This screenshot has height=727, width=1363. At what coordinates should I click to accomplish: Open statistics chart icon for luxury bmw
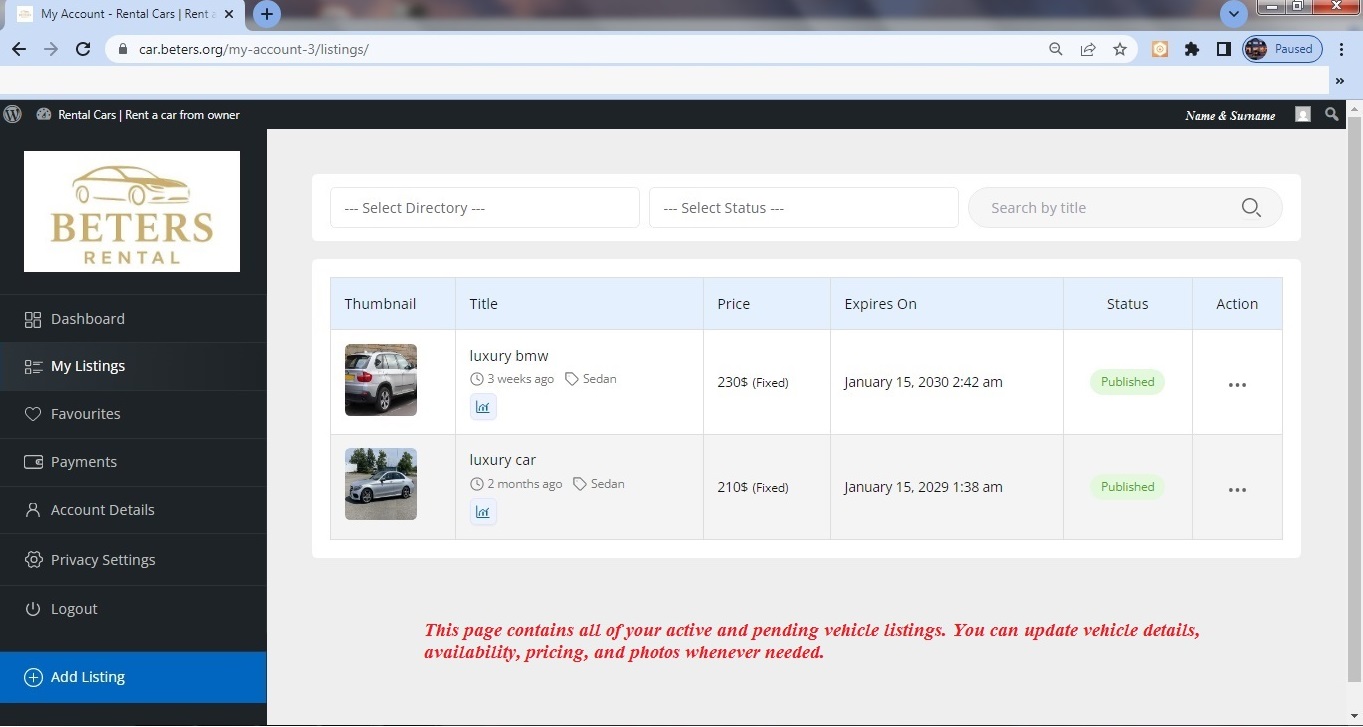tap(483, 407)
